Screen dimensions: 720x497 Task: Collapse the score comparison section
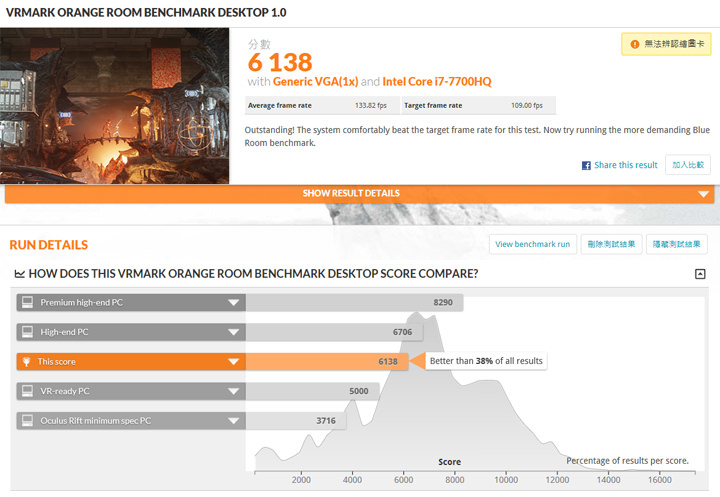(x=700, y=274)
